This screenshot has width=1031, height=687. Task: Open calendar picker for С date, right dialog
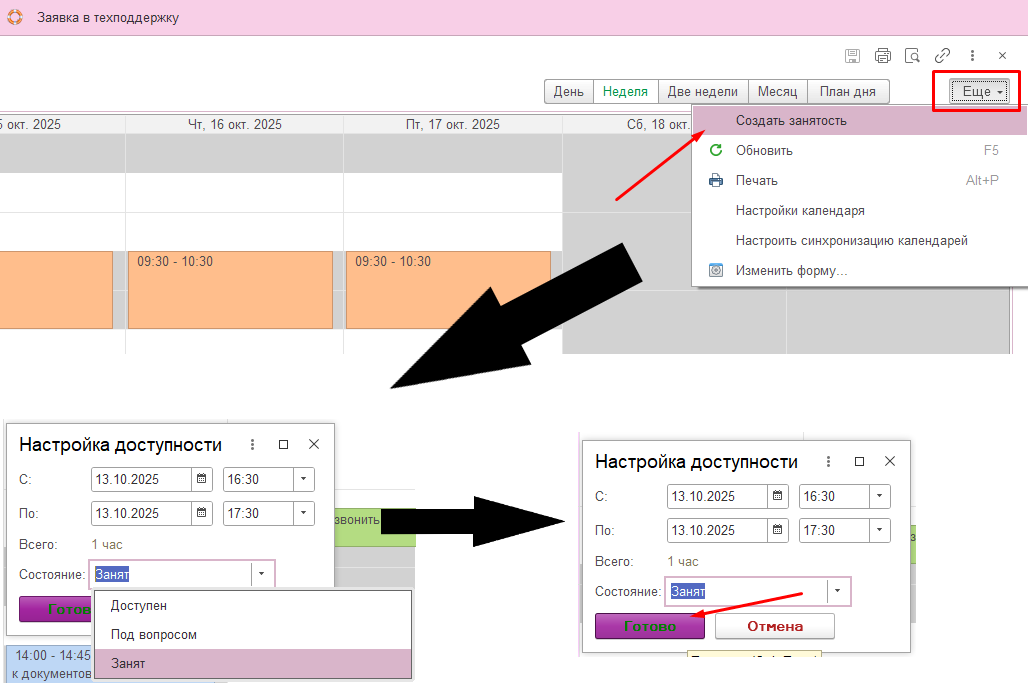[777, 496]
